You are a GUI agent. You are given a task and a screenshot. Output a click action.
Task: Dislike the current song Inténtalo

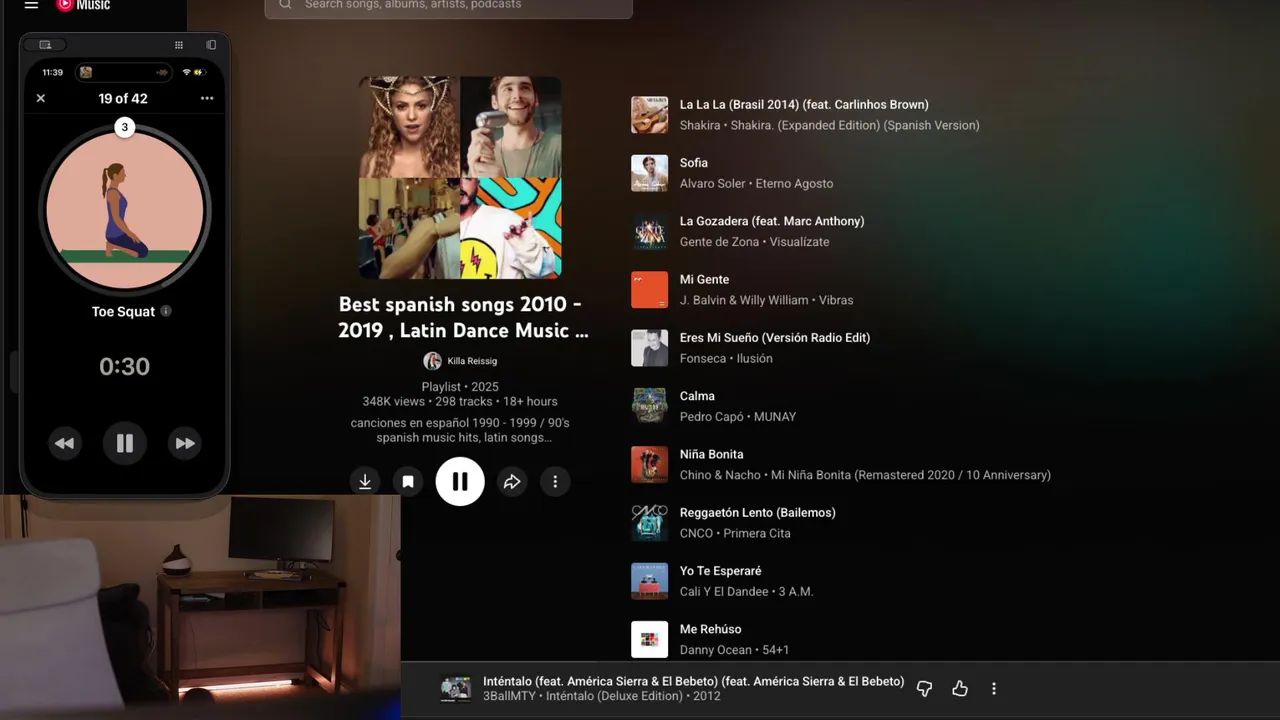pyautogui.click(x=924, y=689)
